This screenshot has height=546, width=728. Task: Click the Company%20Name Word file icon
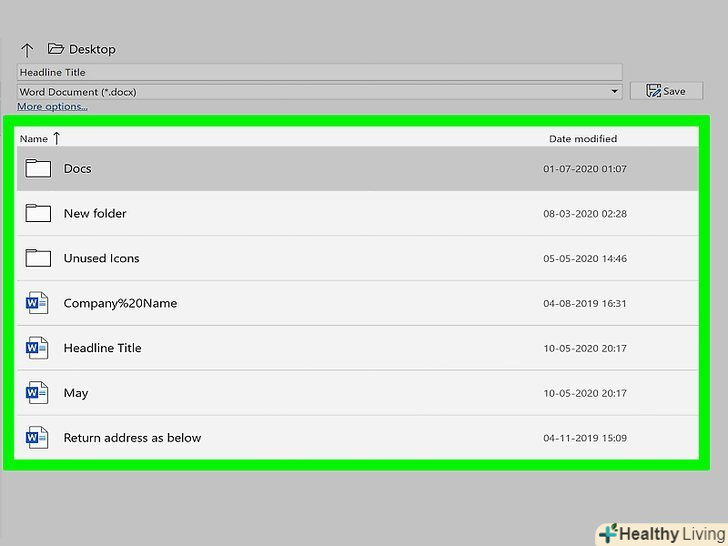pyautogui.click(x=37, y=303)
